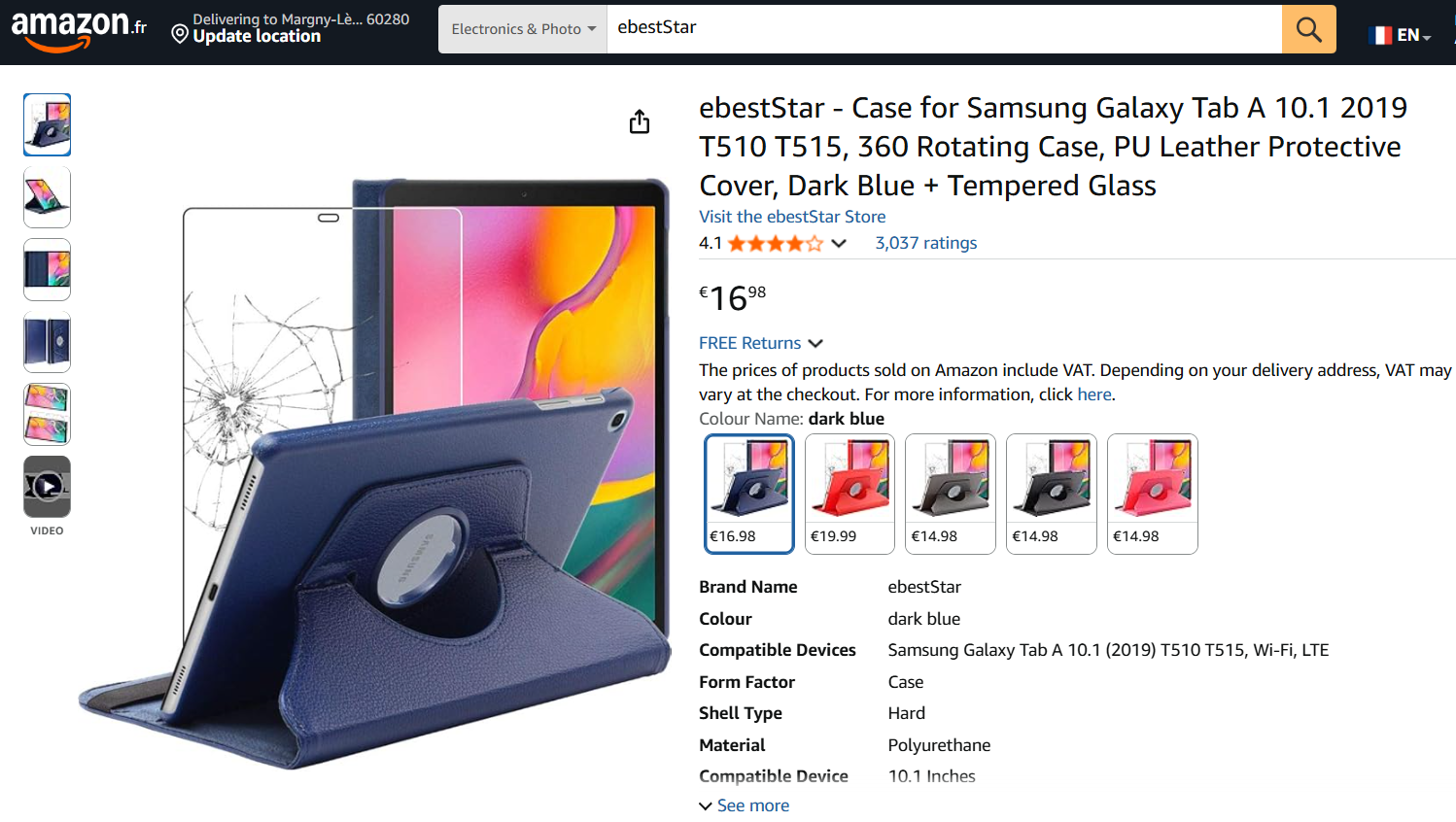This screenshot has height=822, width=1456.
Task: Click the share icon above the product image
Action: tap(639, 121)
